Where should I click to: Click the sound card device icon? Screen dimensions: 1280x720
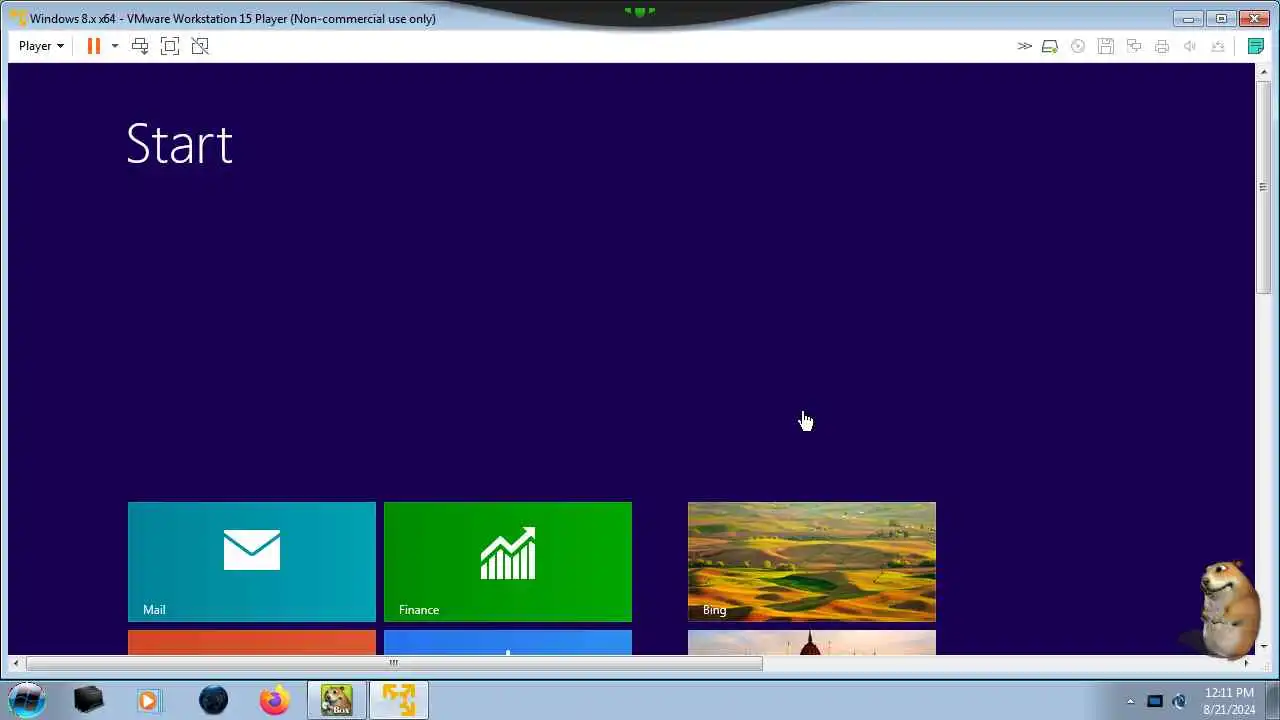coord(1190,46)
